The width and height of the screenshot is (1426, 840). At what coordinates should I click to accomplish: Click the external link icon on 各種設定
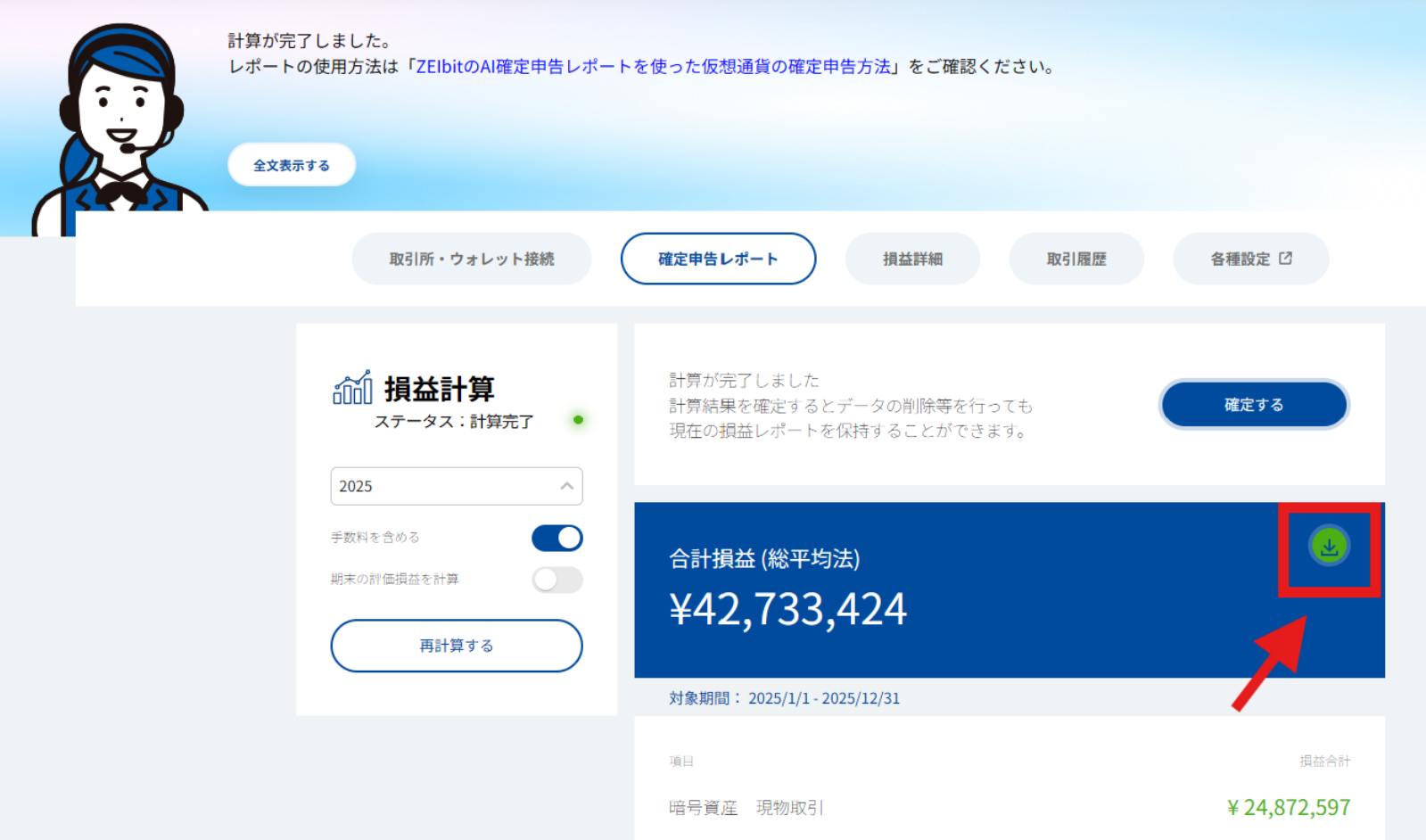click(x=1285, y=259)
